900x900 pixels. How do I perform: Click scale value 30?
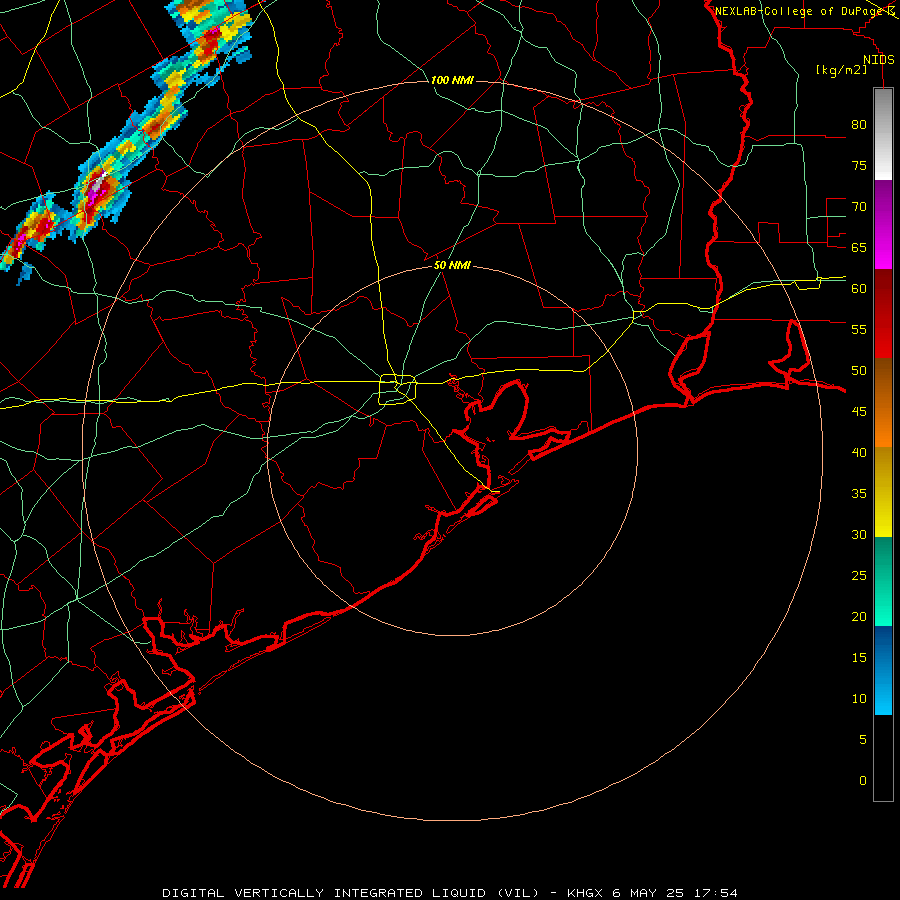(x=859, y=534)
